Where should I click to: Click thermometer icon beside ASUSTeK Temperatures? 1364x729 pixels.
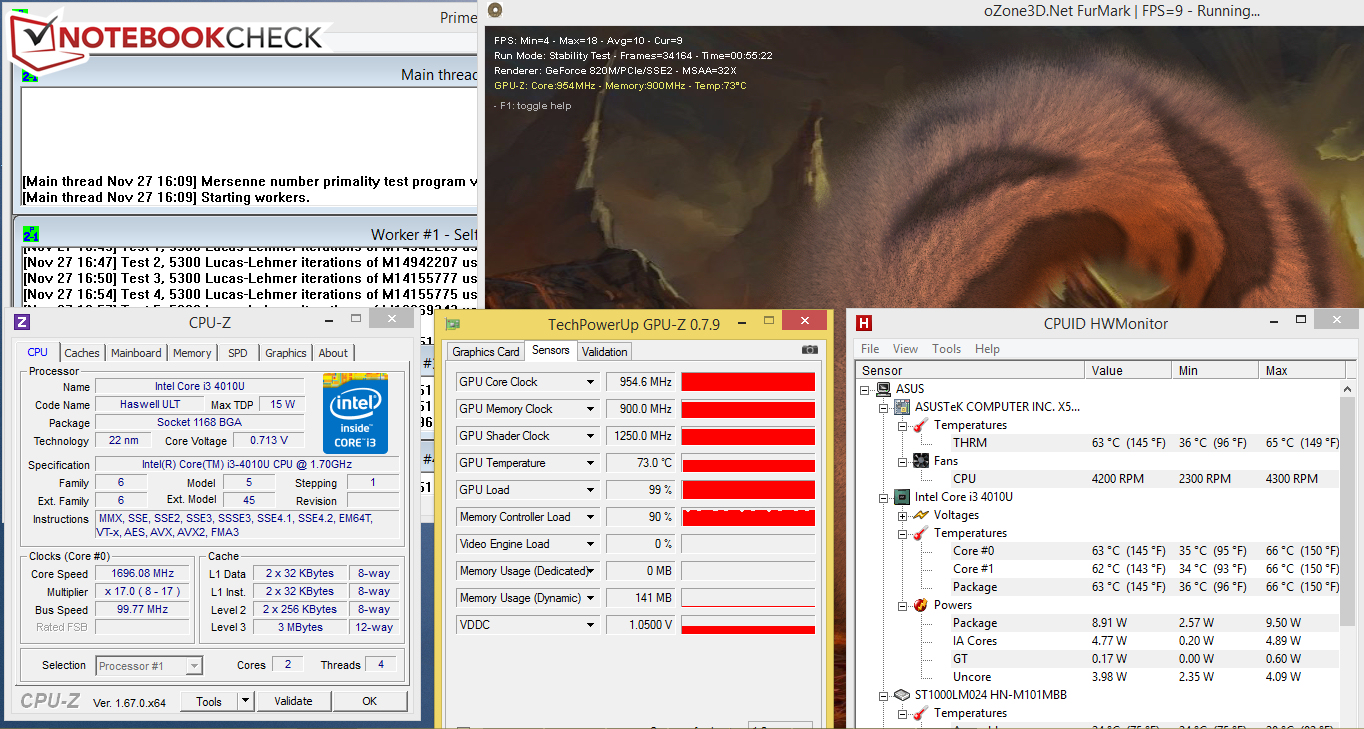click(920, 425)
